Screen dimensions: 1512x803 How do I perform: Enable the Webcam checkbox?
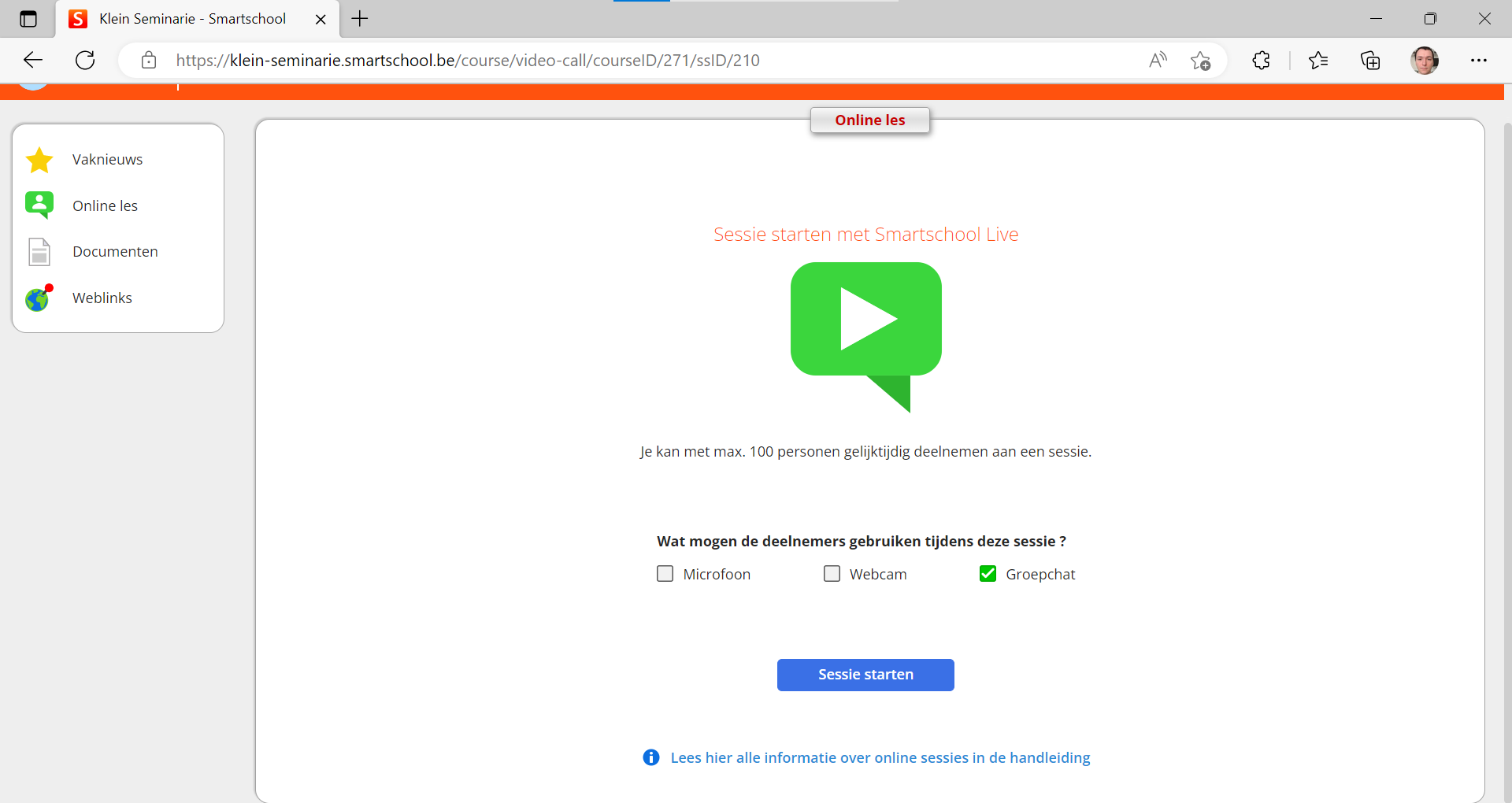tap(832, 574)
